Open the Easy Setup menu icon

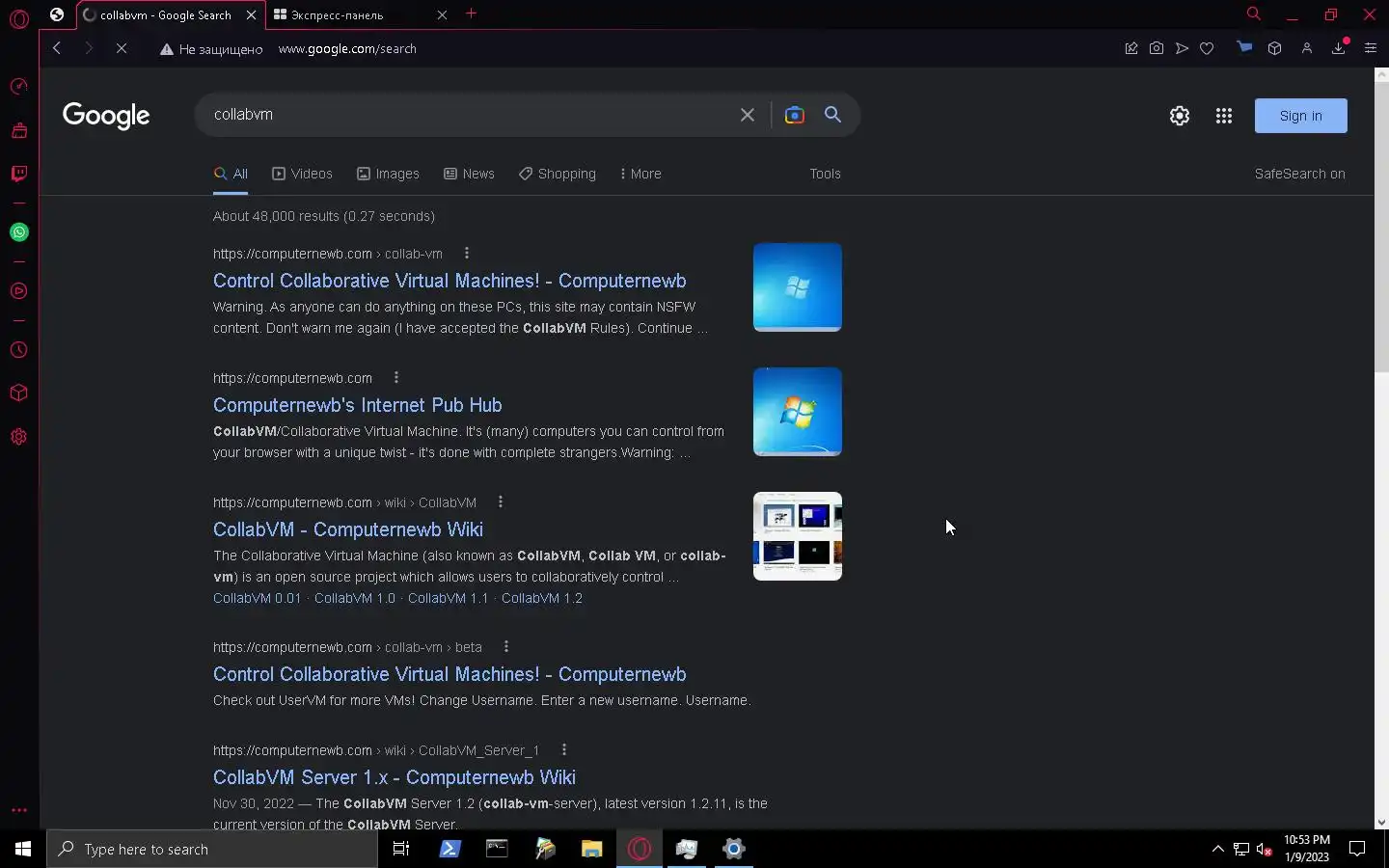1371,48
